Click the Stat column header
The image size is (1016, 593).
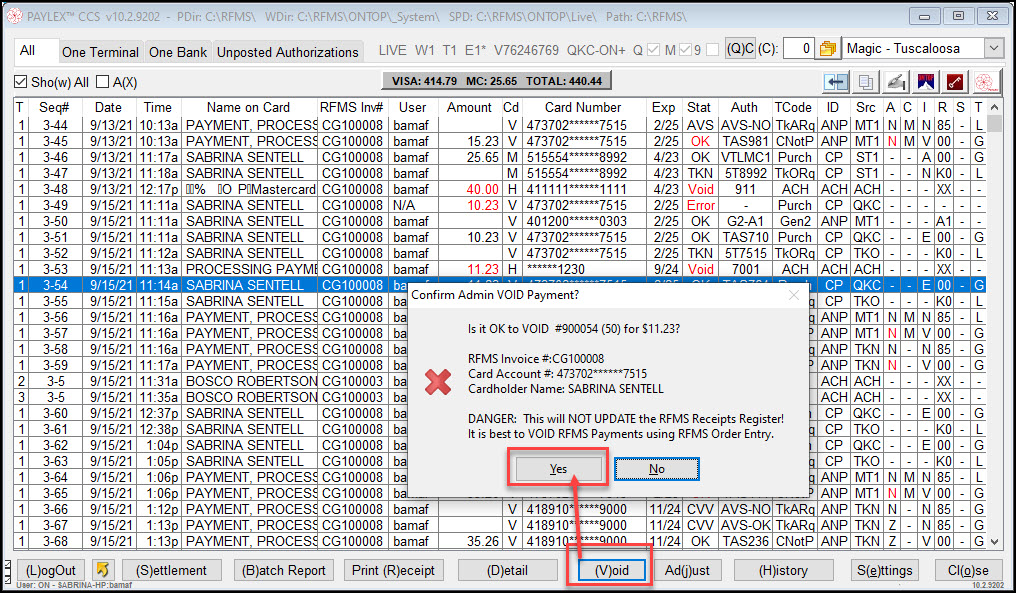698,108
